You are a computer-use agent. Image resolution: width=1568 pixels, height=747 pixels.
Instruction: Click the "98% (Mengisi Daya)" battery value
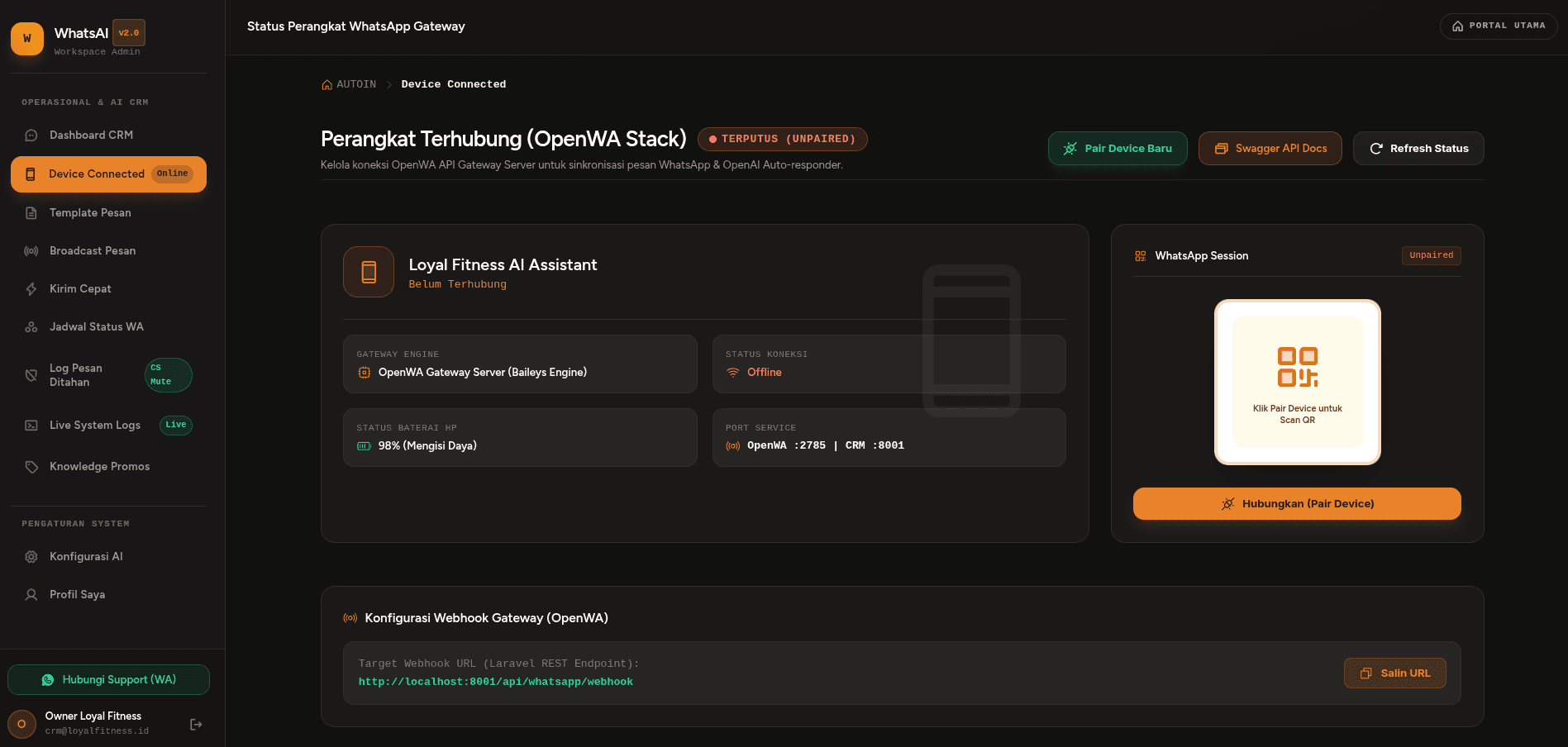pos(427,446)
